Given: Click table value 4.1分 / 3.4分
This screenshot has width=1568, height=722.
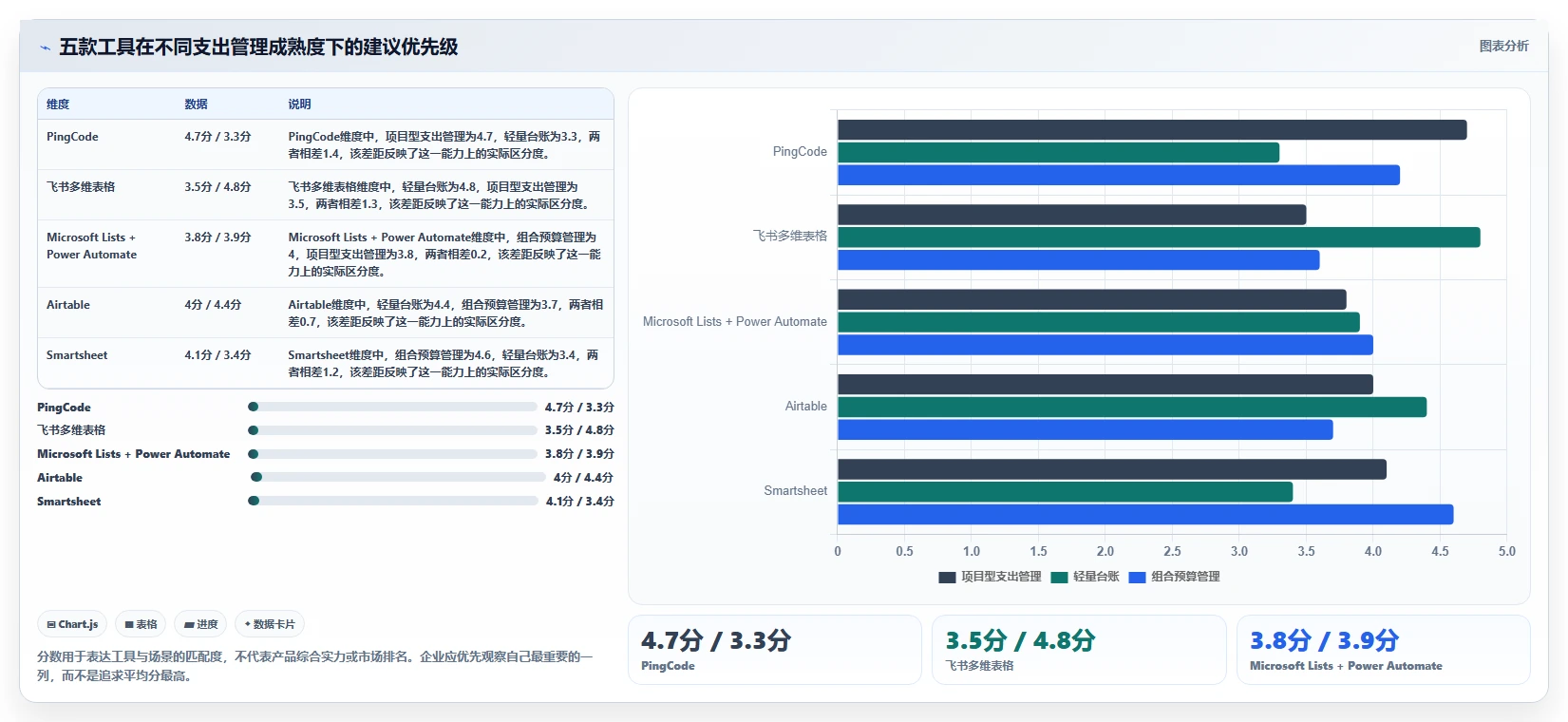Looking at the screenshot, I should (x=217, y=355).
